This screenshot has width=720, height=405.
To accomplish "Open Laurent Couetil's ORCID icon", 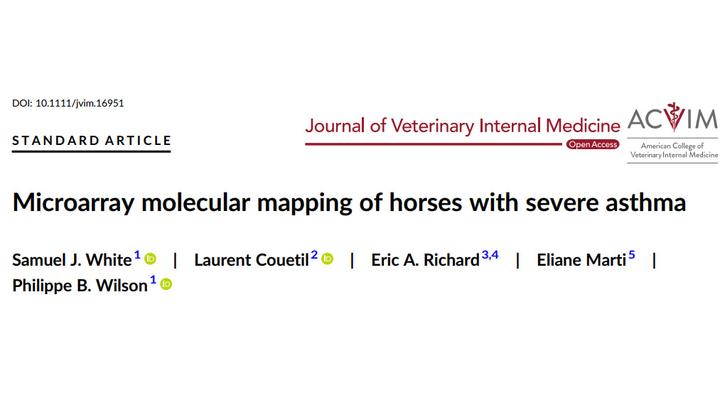I will click(x=328, y=259).
